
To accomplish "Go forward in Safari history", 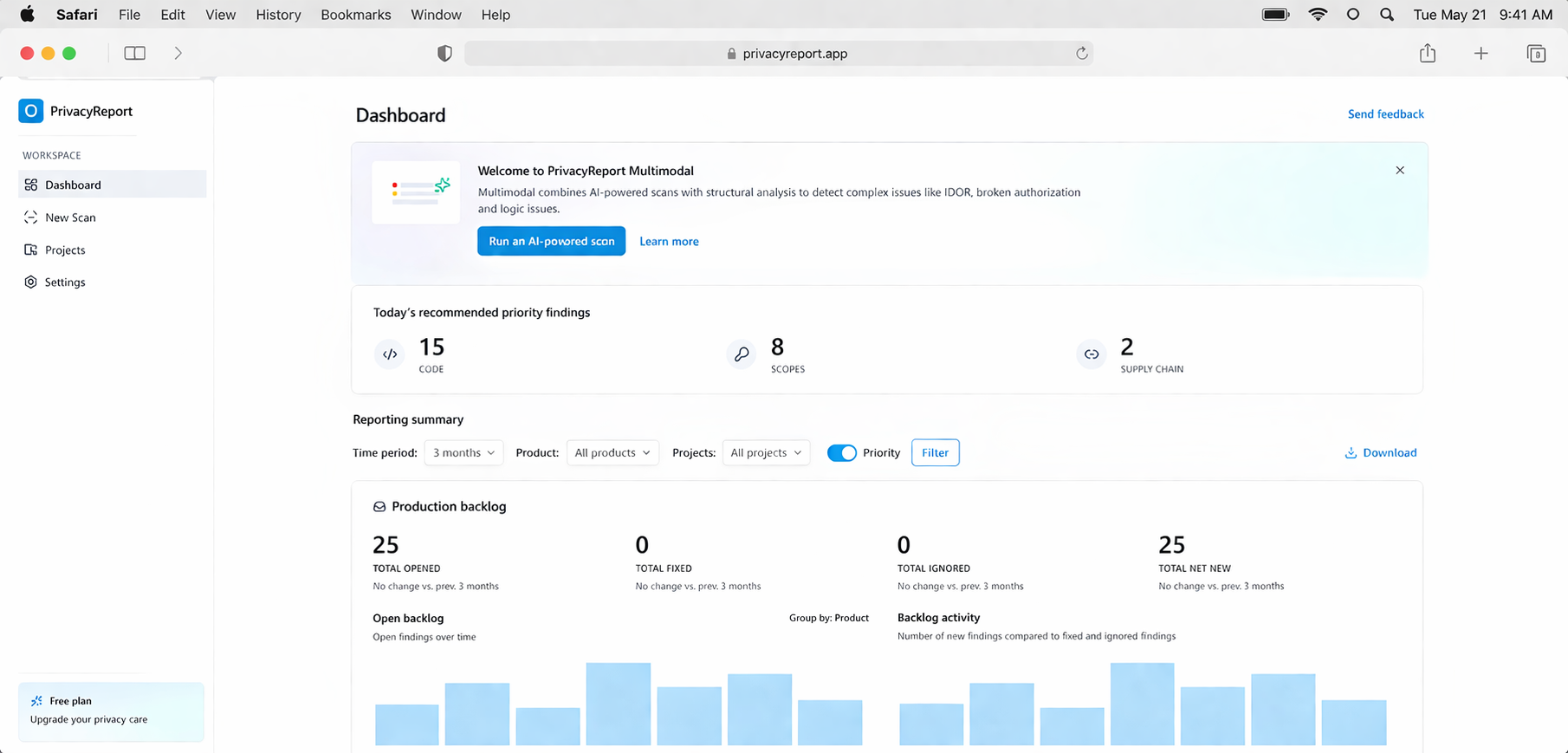I will point(178,53).
